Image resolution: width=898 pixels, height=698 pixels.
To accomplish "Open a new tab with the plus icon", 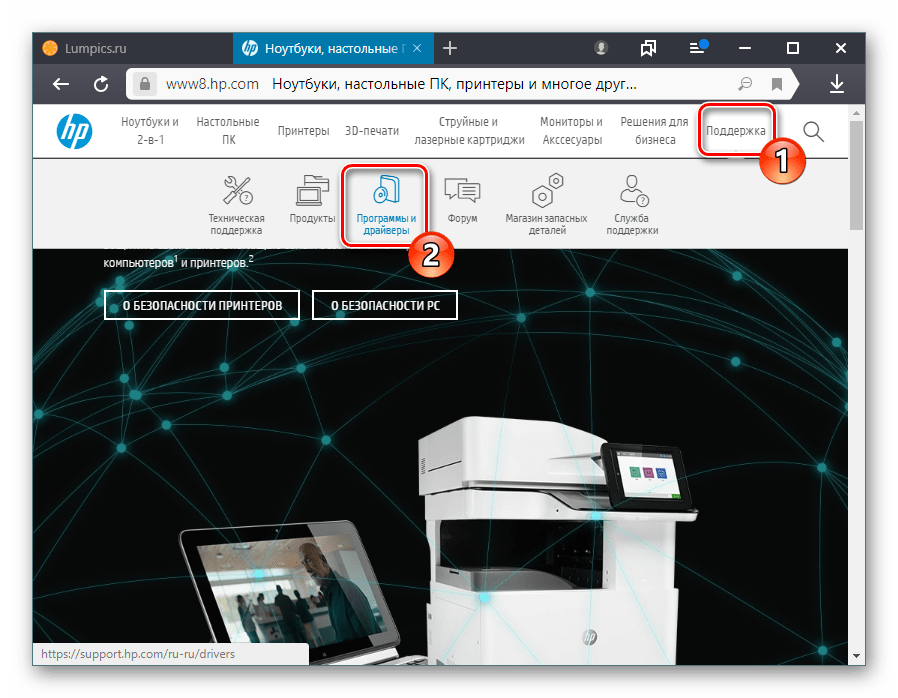I will coord(450,48).
